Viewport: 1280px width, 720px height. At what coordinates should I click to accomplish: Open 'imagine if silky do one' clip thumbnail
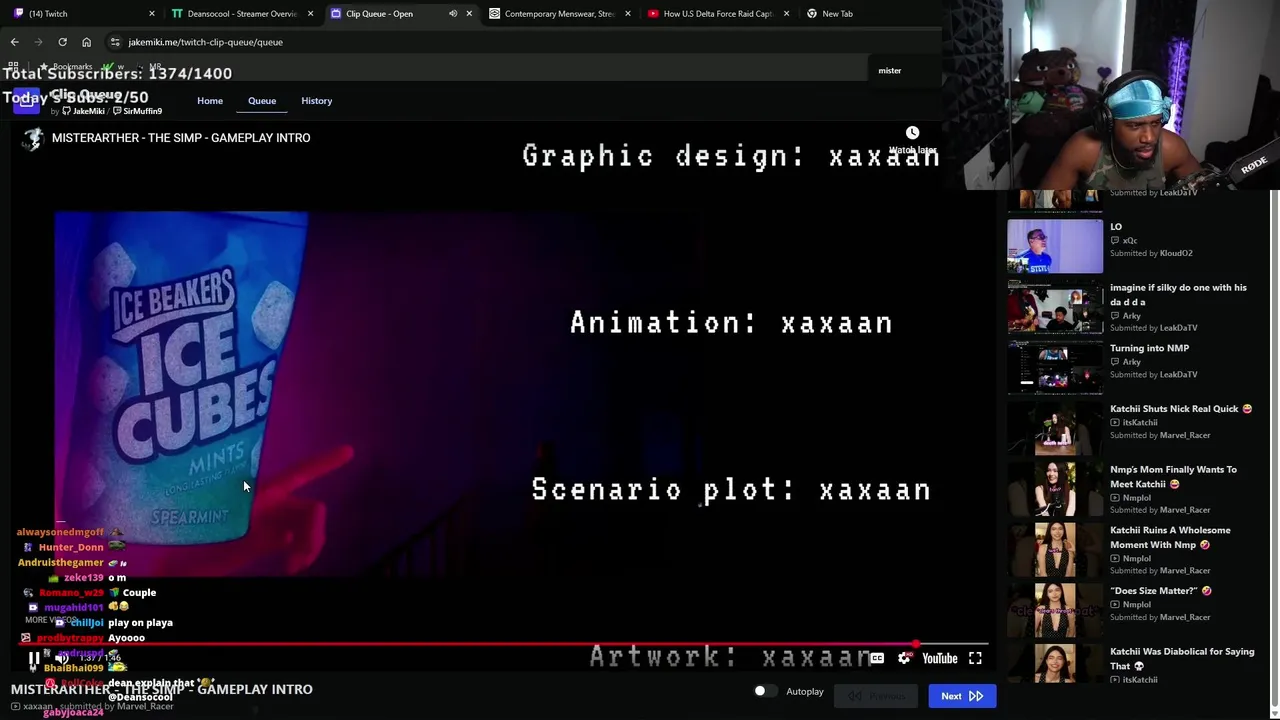point(1055,307)
